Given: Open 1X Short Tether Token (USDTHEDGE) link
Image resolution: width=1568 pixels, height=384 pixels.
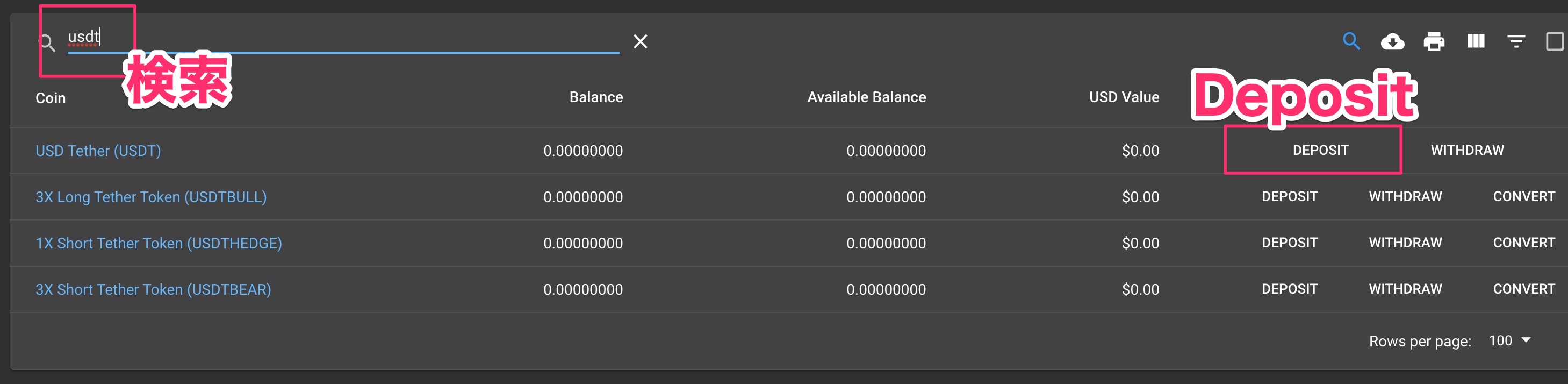Looking at the screenshot, I should [x=159, y=243].
